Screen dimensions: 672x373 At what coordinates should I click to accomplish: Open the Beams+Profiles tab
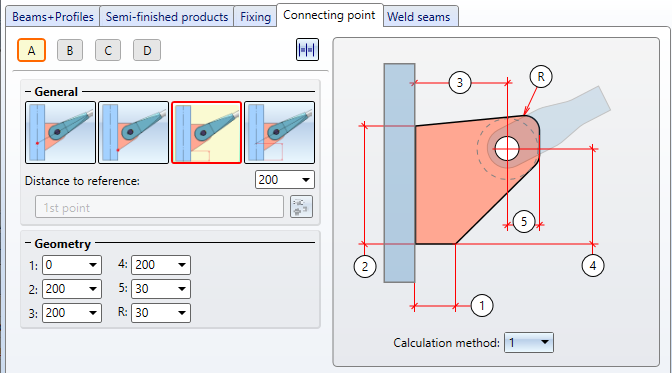53,17
